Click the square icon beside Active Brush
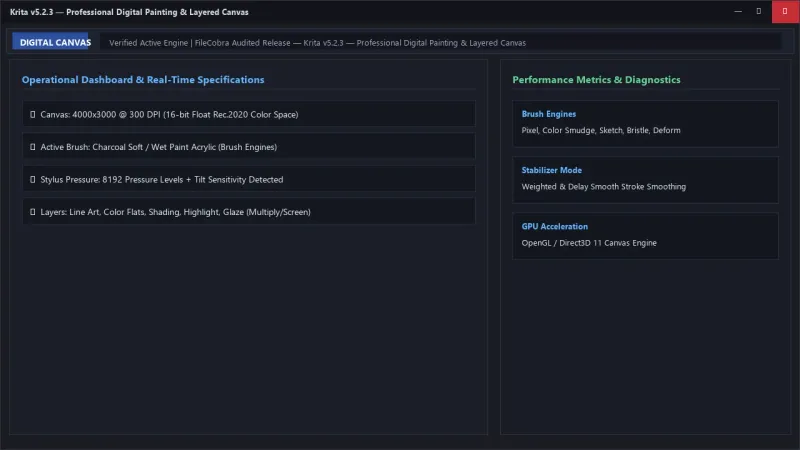The image size is (800, 450). [33, 147]
